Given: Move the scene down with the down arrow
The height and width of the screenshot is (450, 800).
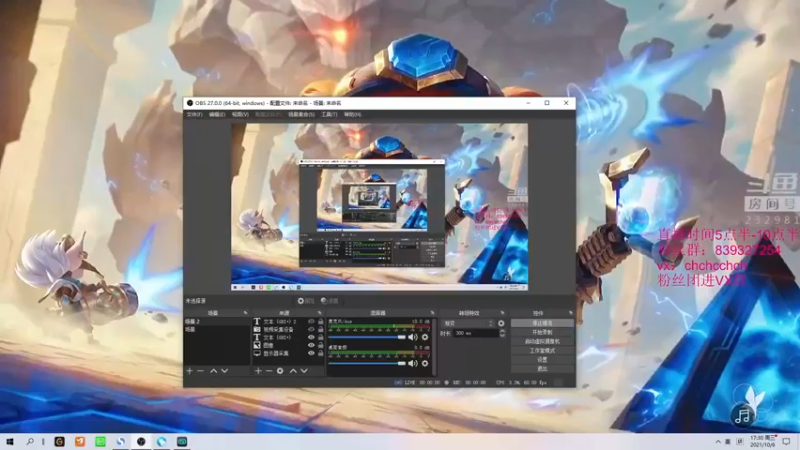Looking at the screenshot, I should 224,371.
